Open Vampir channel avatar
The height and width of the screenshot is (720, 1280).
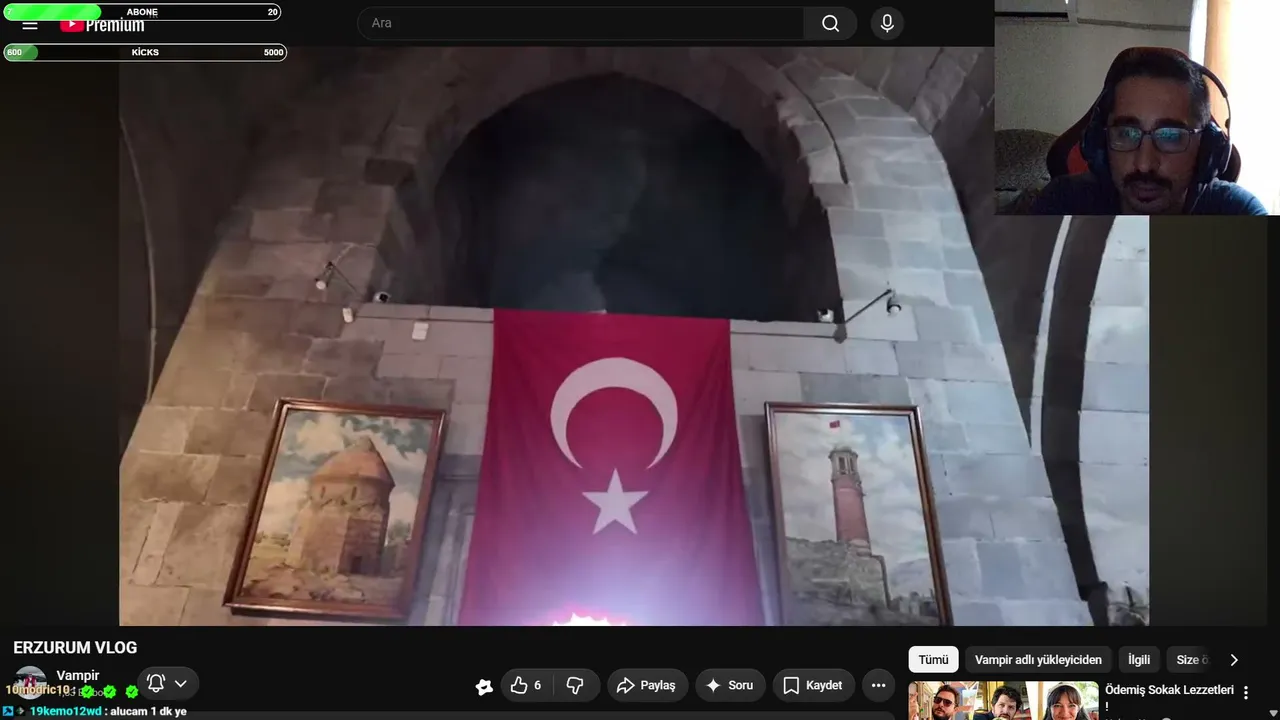point(30,684)
